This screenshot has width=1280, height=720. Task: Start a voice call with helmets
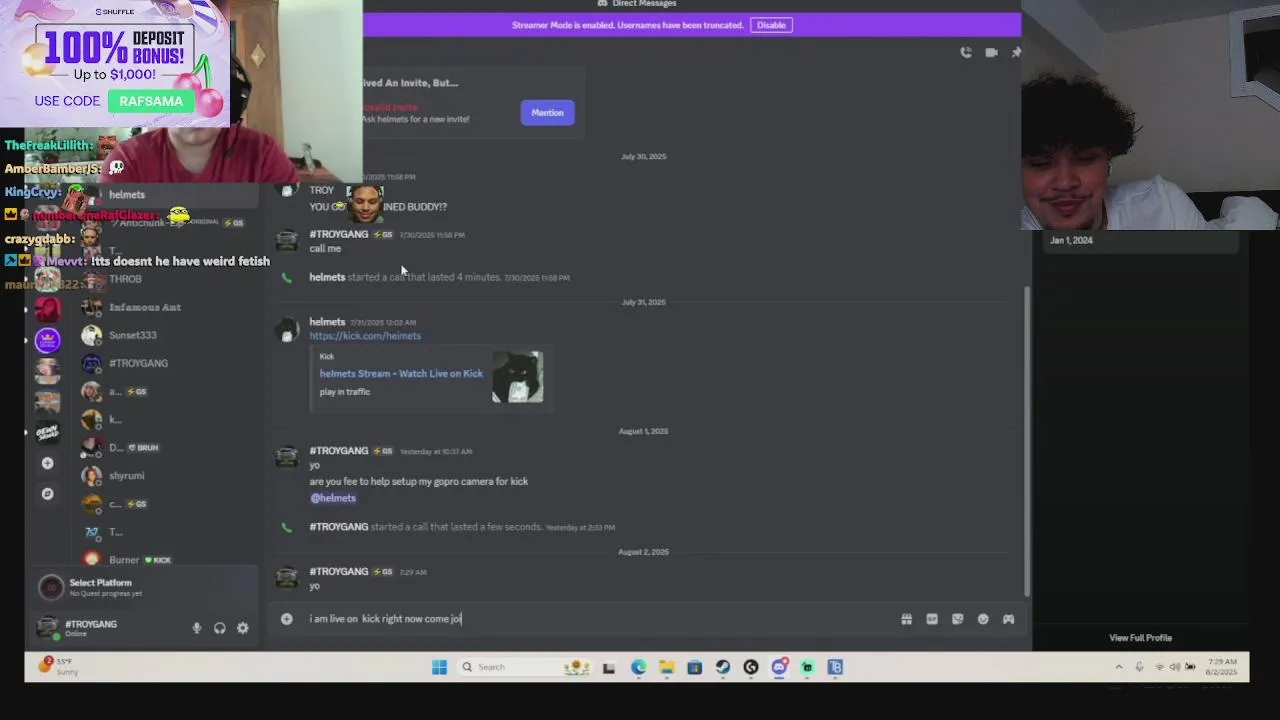pyautogui.click(x=966, y=52)
